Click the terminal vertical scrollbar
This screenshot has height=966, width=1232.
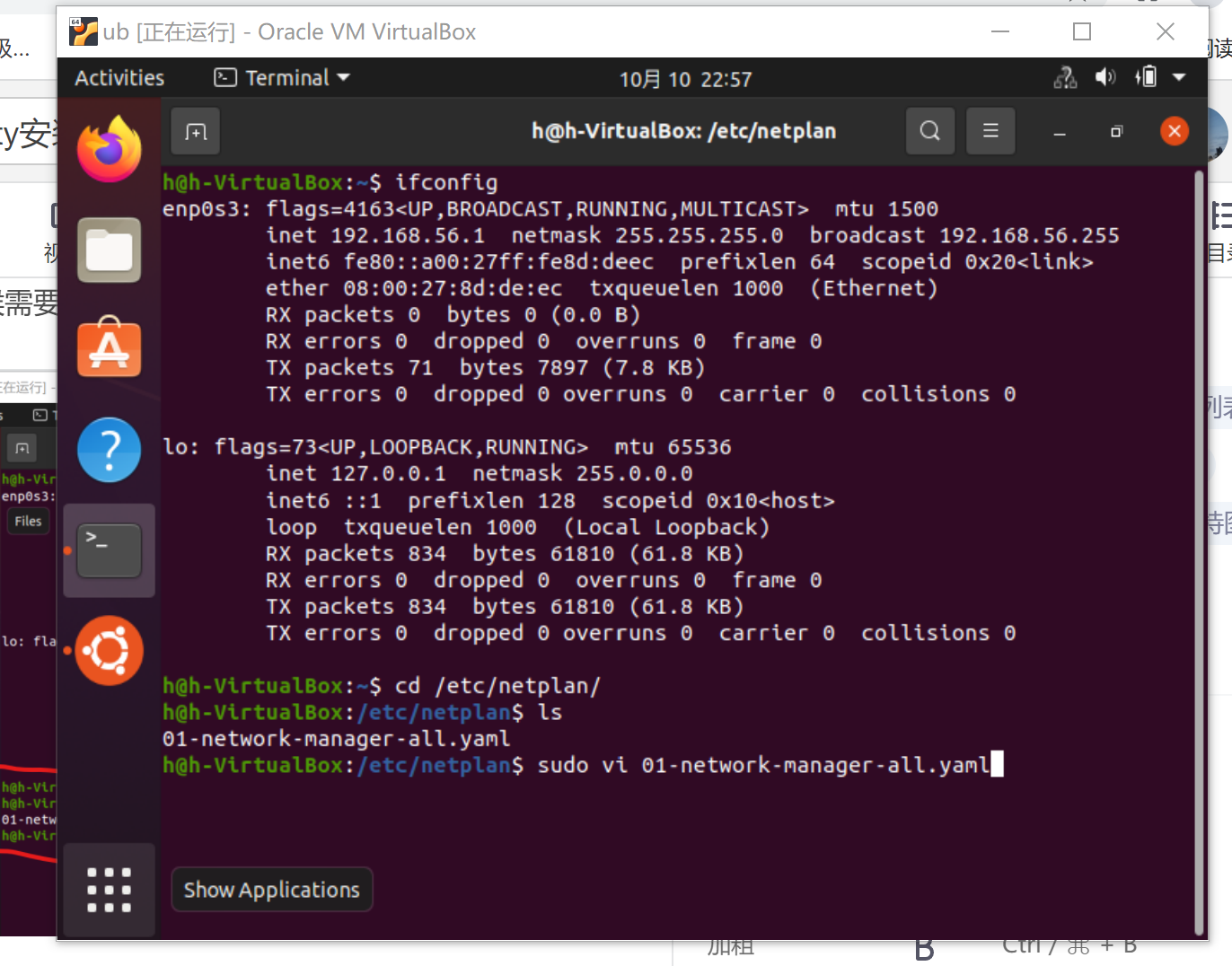pyautogui.click(x=1199, y=551)
